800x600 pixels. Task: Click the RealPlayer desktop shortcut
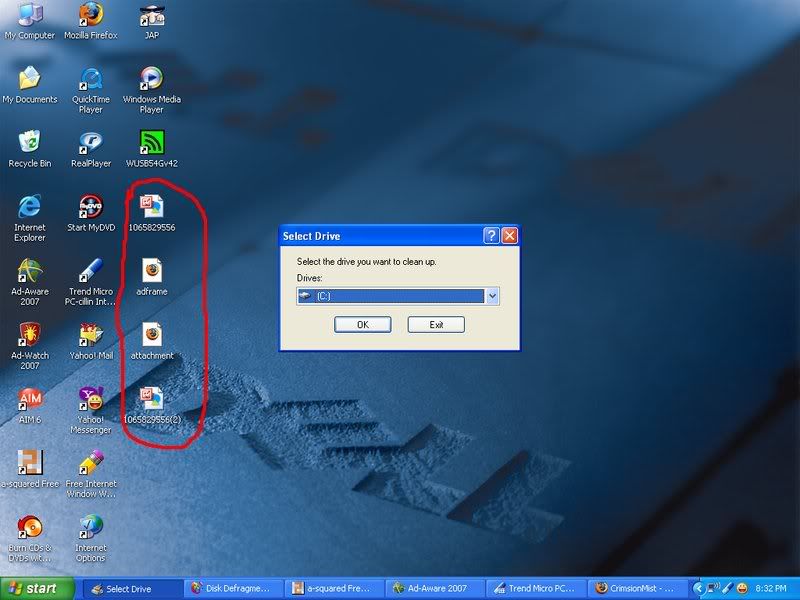(x=91, y=149)
